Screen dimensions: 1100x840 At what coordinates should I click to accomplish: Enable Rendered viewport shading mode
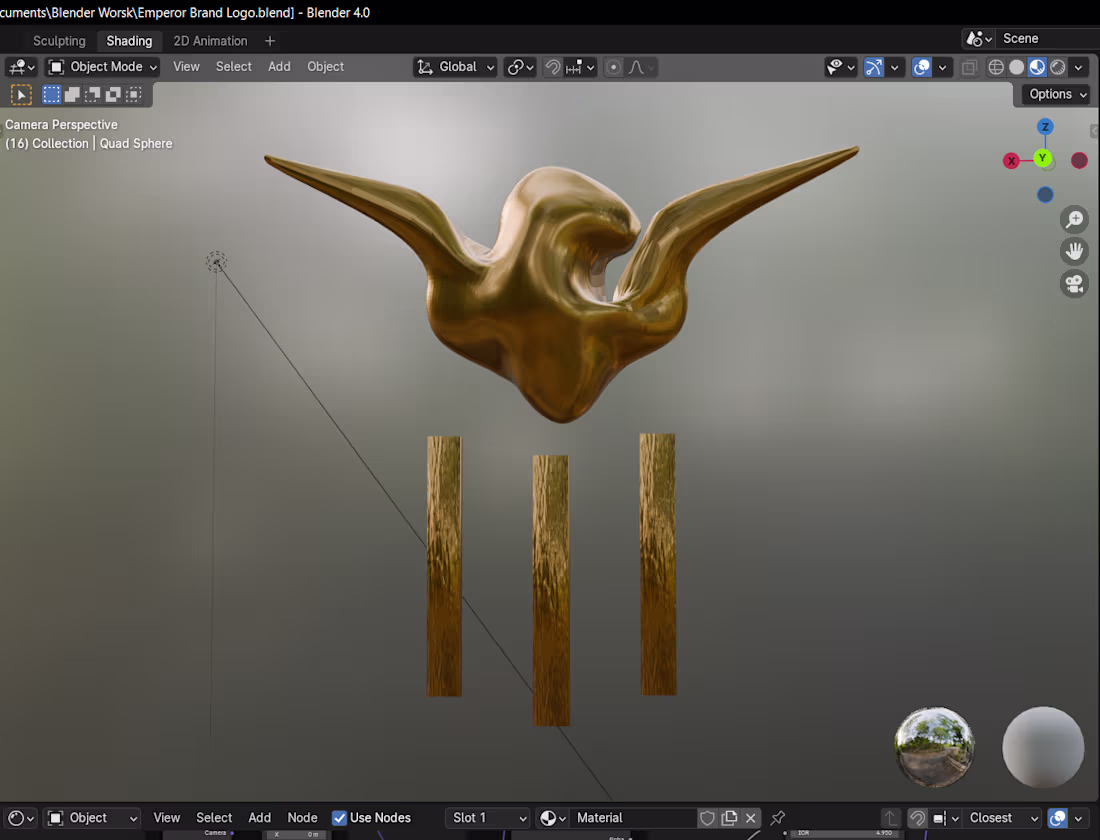[x=1057, y=67]
